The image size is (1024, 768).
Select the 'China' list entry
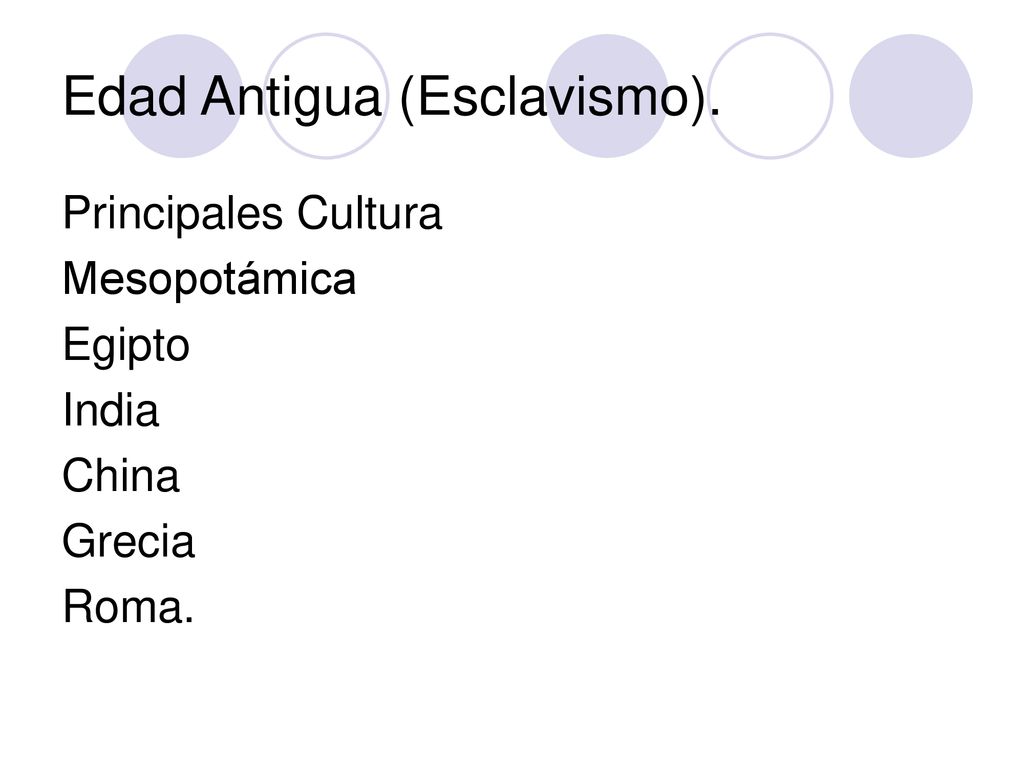click(120, 475)
